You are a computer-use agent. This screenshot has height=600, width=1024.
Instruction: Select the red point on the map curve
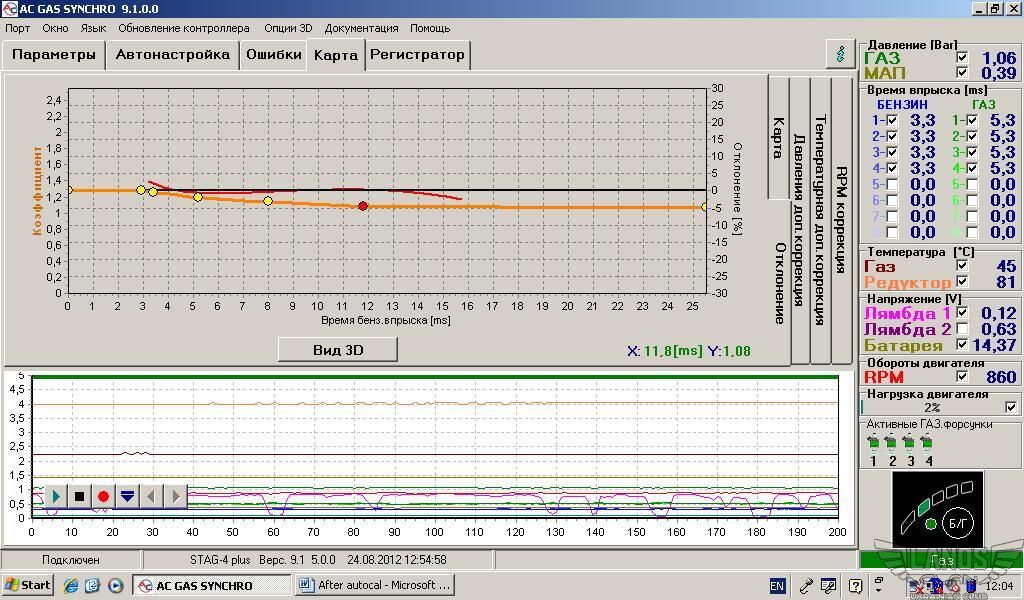pos(363,206)
